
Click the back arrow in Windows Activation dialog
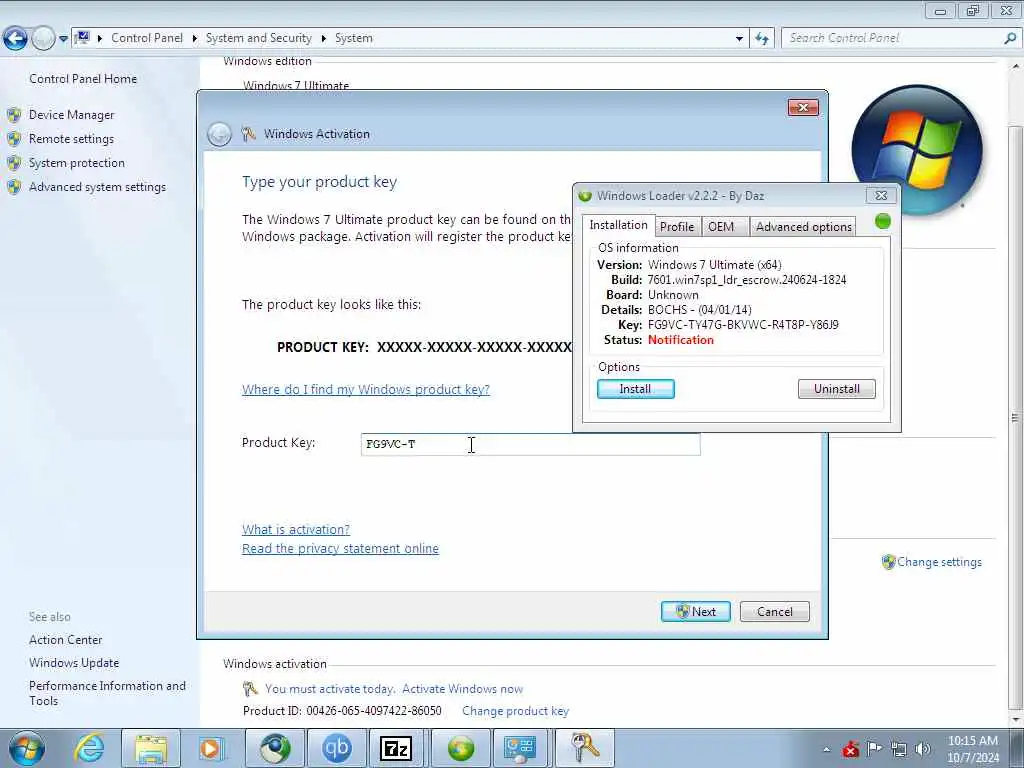[x=219, y=135]
